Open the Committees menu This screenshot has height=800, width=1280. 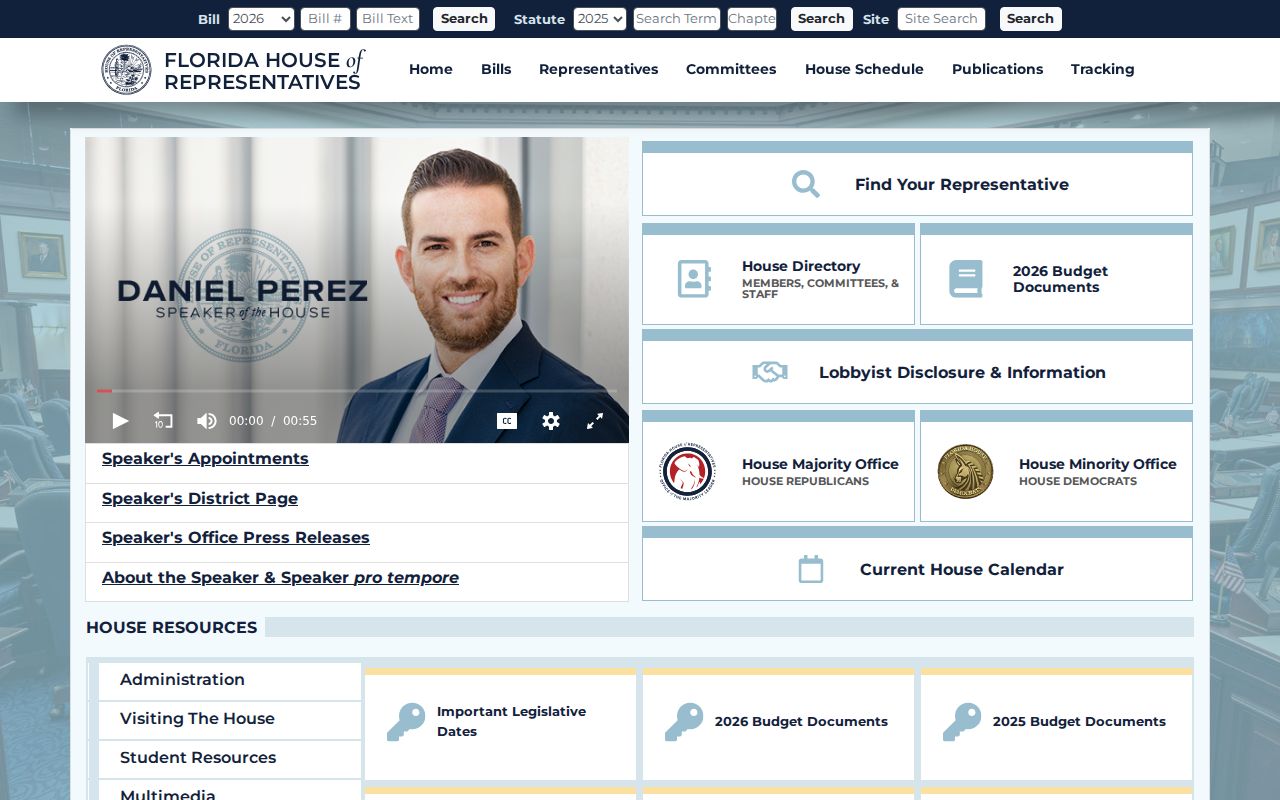point(731,69)
